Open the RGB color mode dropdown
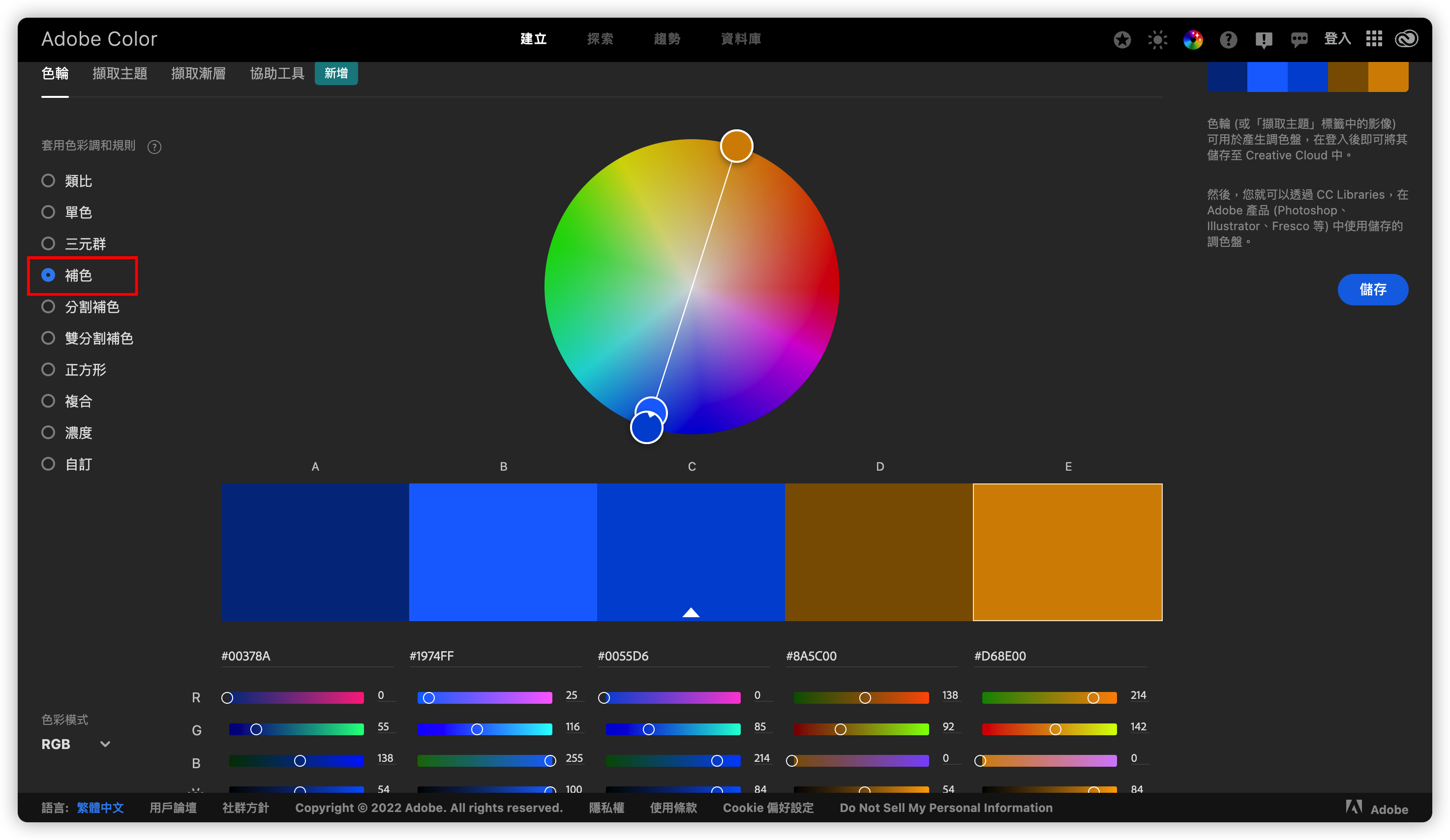The width and height of the screenshot is (1450, 840). tap(76, 744)
